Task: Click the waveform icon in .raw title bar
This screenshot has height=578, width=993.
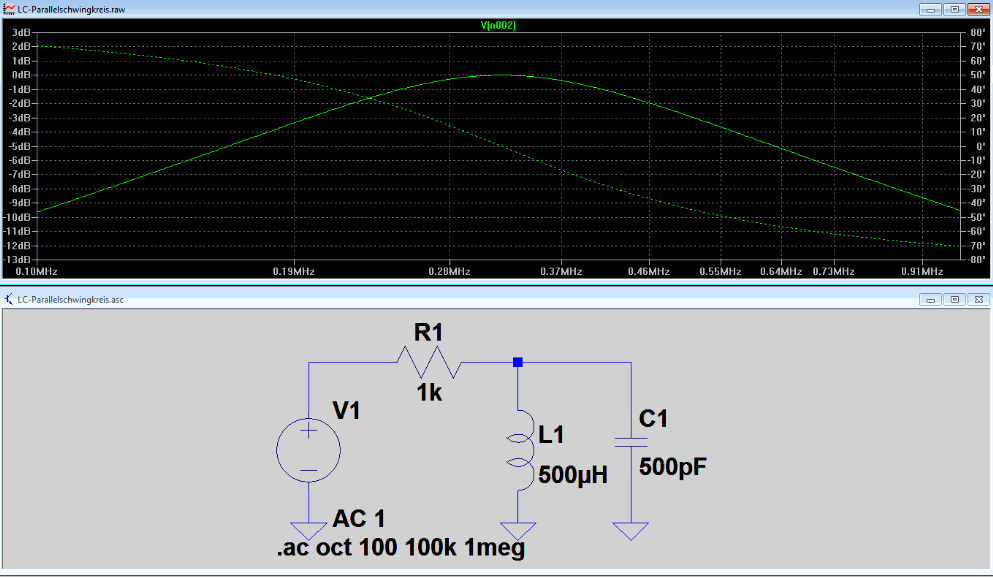Action: point(9,9)
